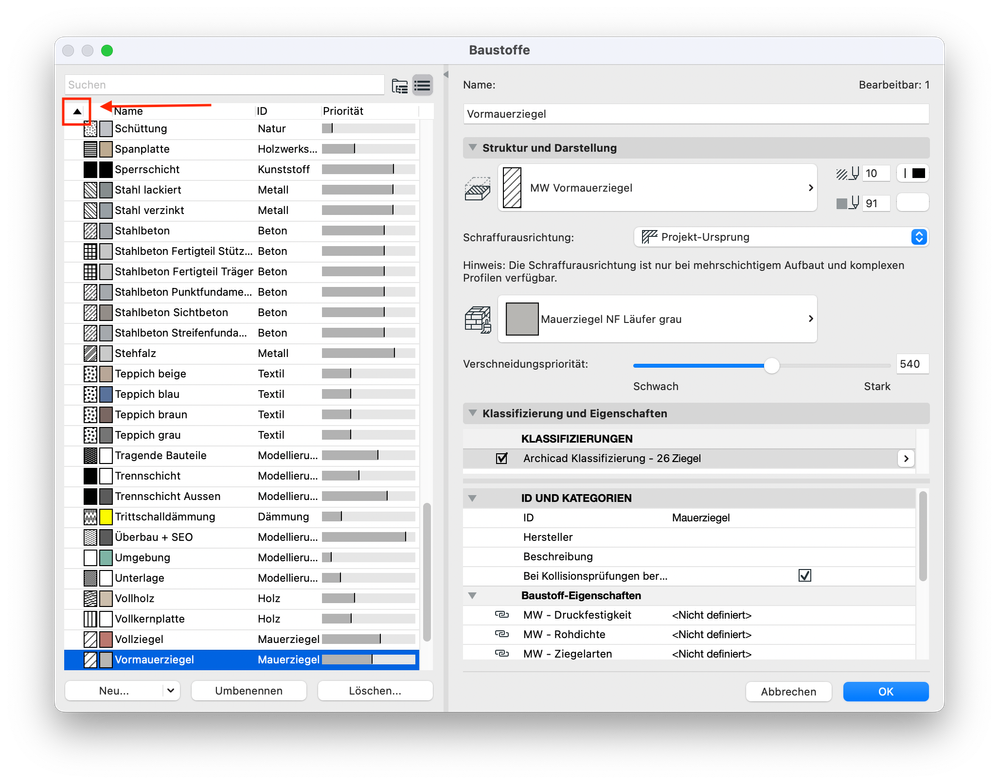Image resolution: width=999 pixels, height=784 pixels.
Task: Click dotted hatch icon of Teppich beige
Action: click(x=90, y=373)
